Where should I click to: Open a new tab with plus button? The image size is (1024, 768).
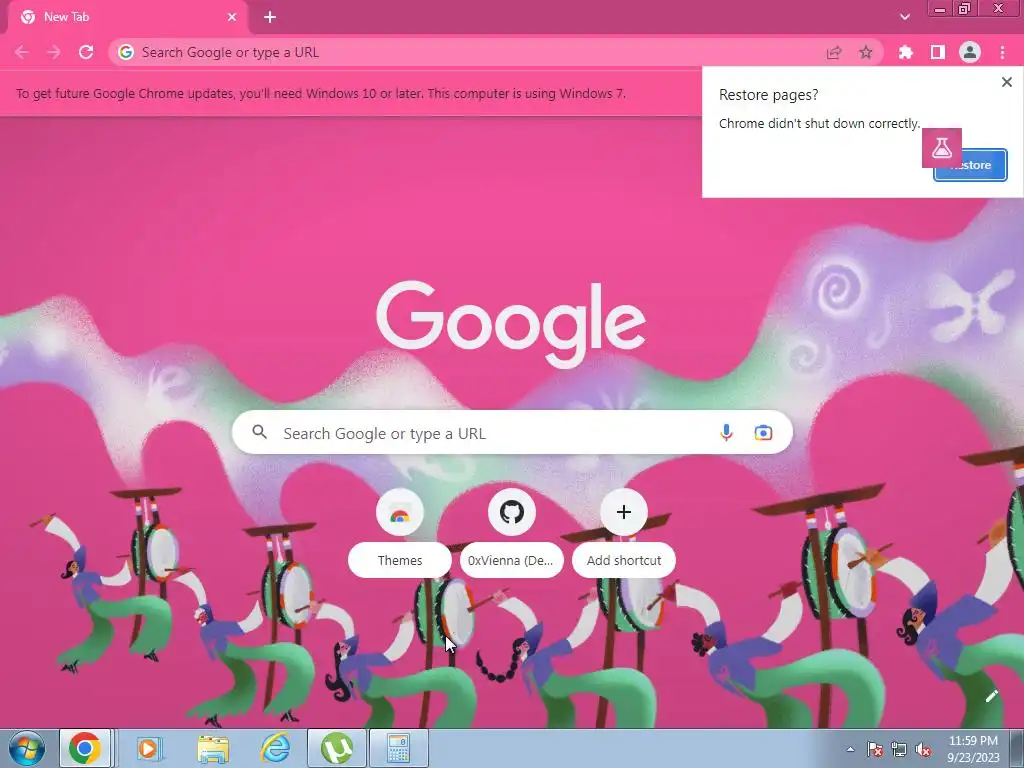click(x=270, y=17)
